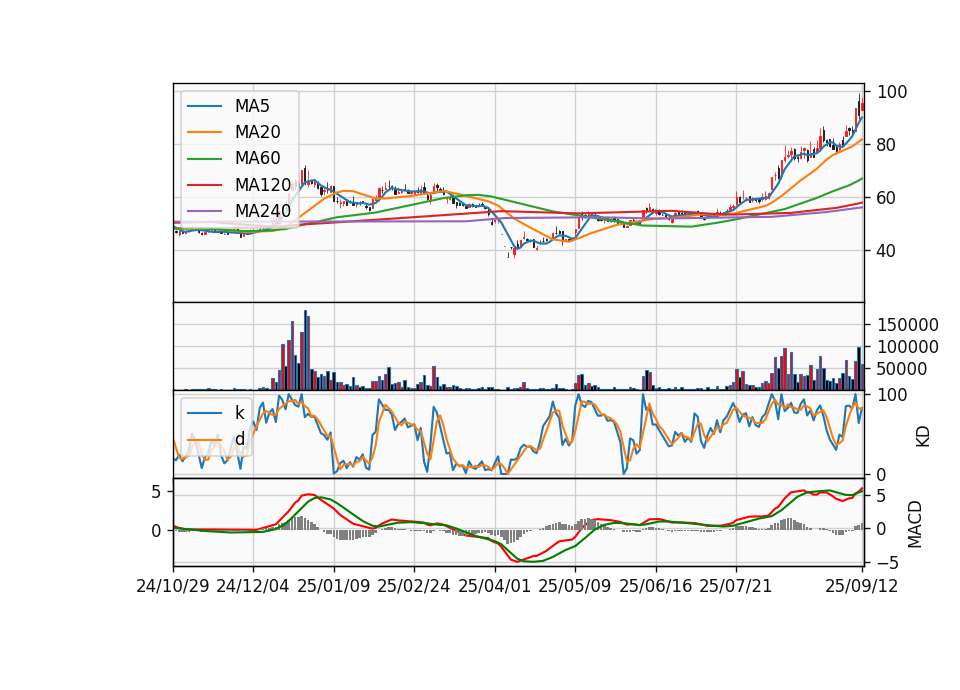Viewport: 960px width, 690px height.
Task: Click the KD axis label 0
Action: (882, 474)
